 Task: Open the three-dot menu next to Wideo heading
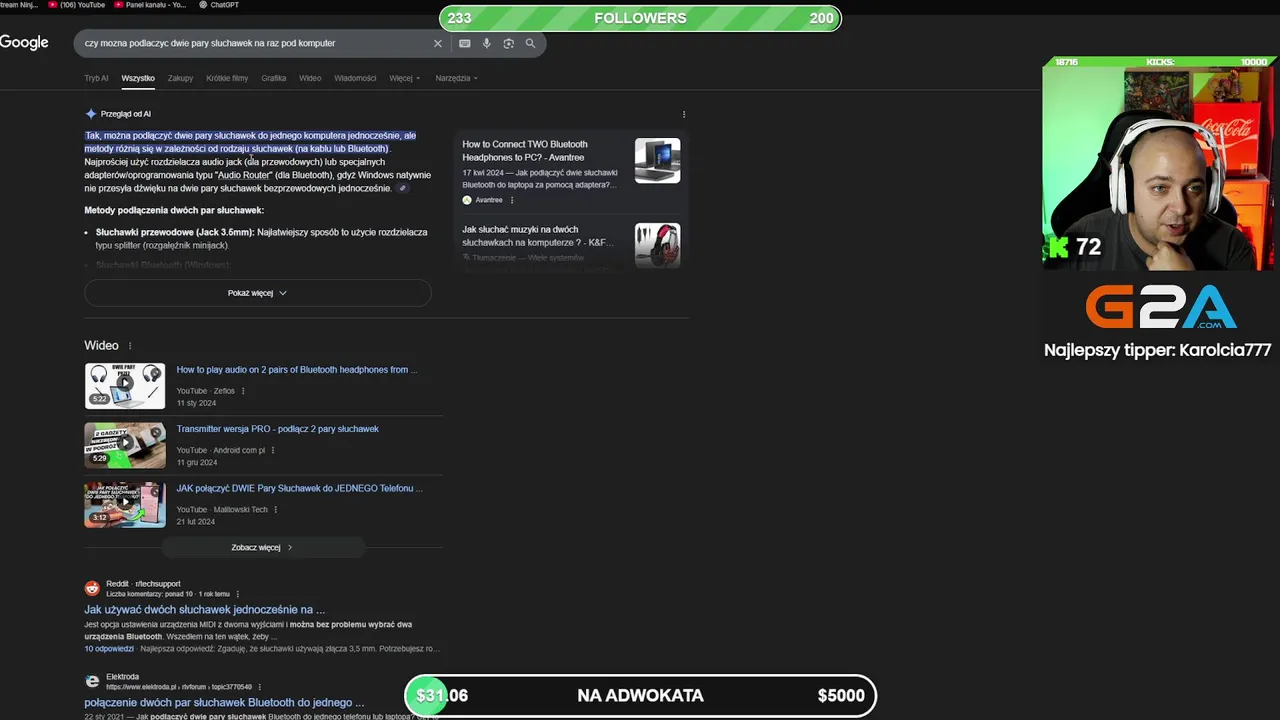[130, 346]
